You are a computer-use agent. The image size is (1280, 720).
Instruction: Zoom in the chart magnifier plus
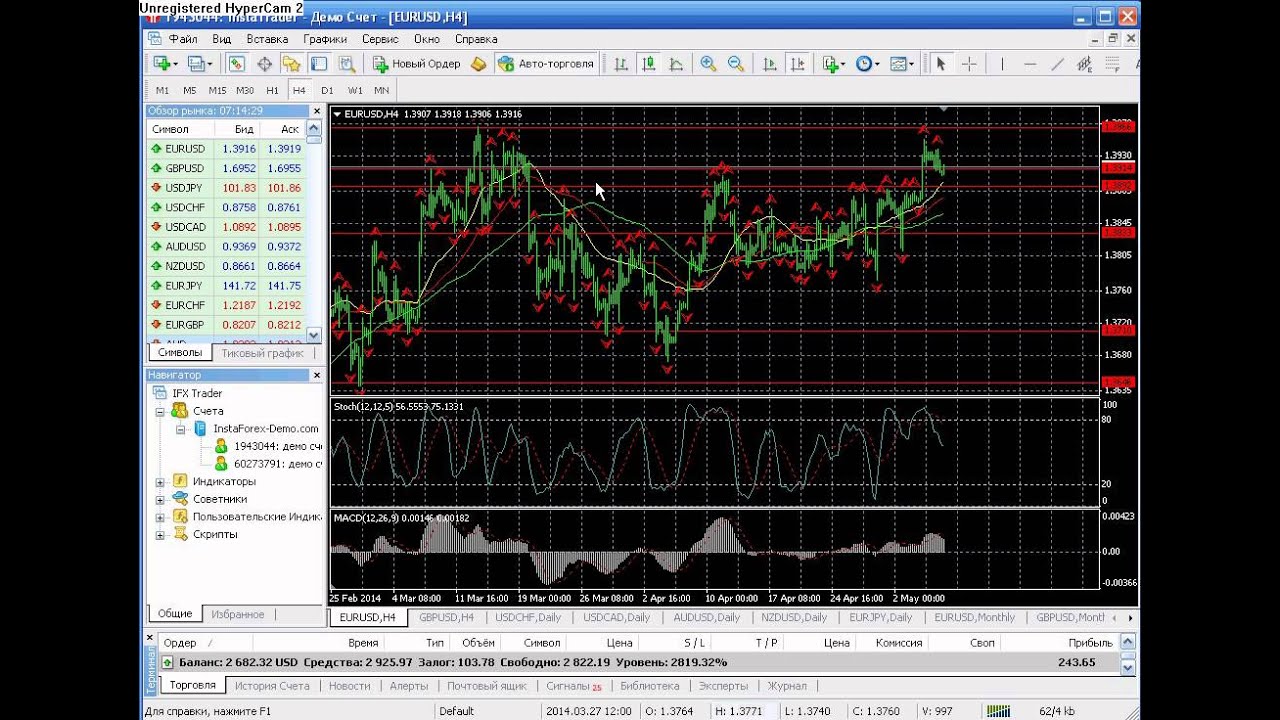[708, 63]
